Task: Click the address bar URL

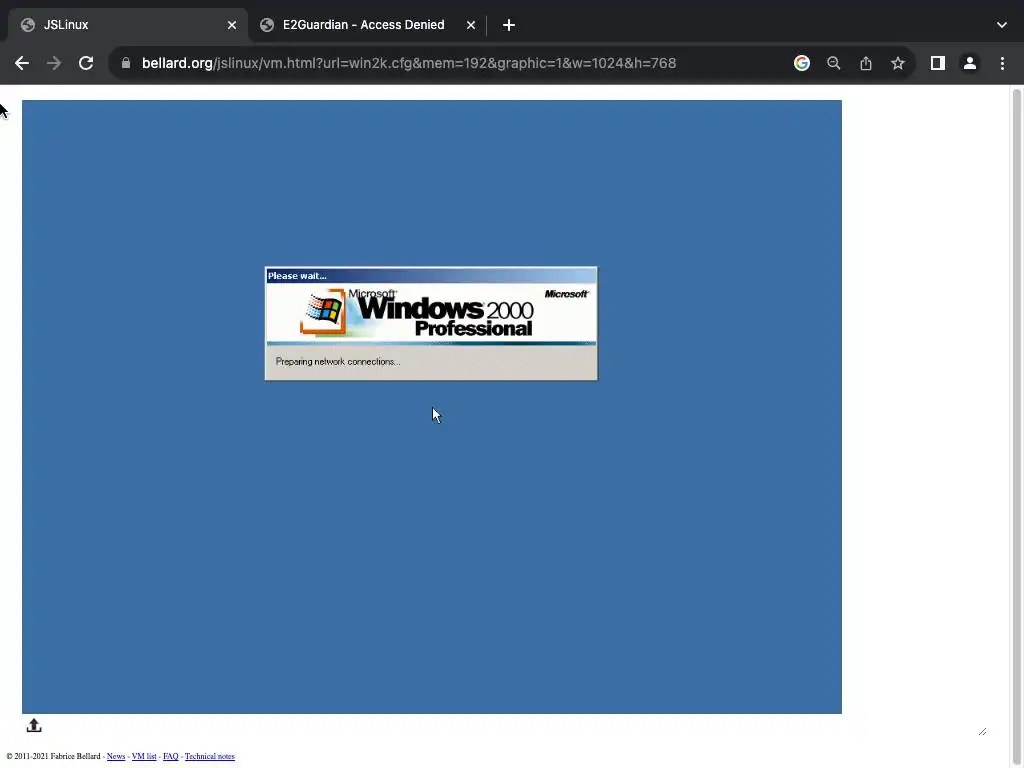Action: tap(409, 63)
